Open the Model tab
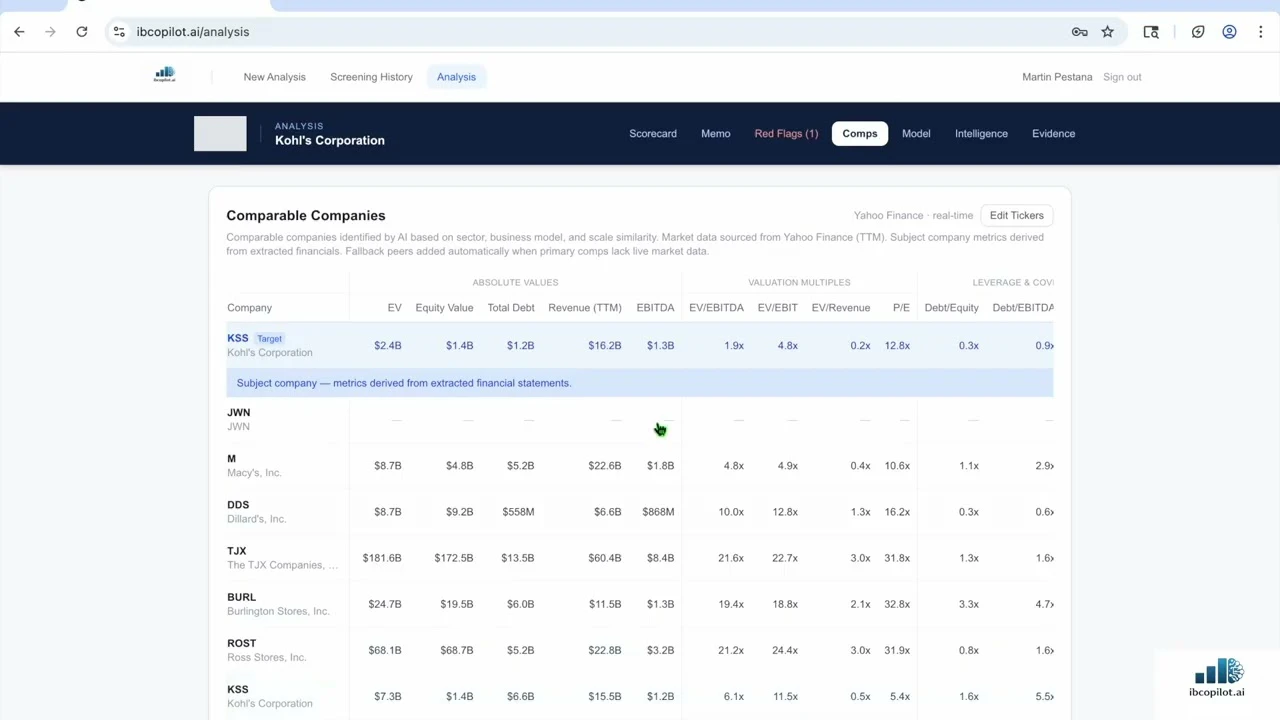 tap(916, 133)
